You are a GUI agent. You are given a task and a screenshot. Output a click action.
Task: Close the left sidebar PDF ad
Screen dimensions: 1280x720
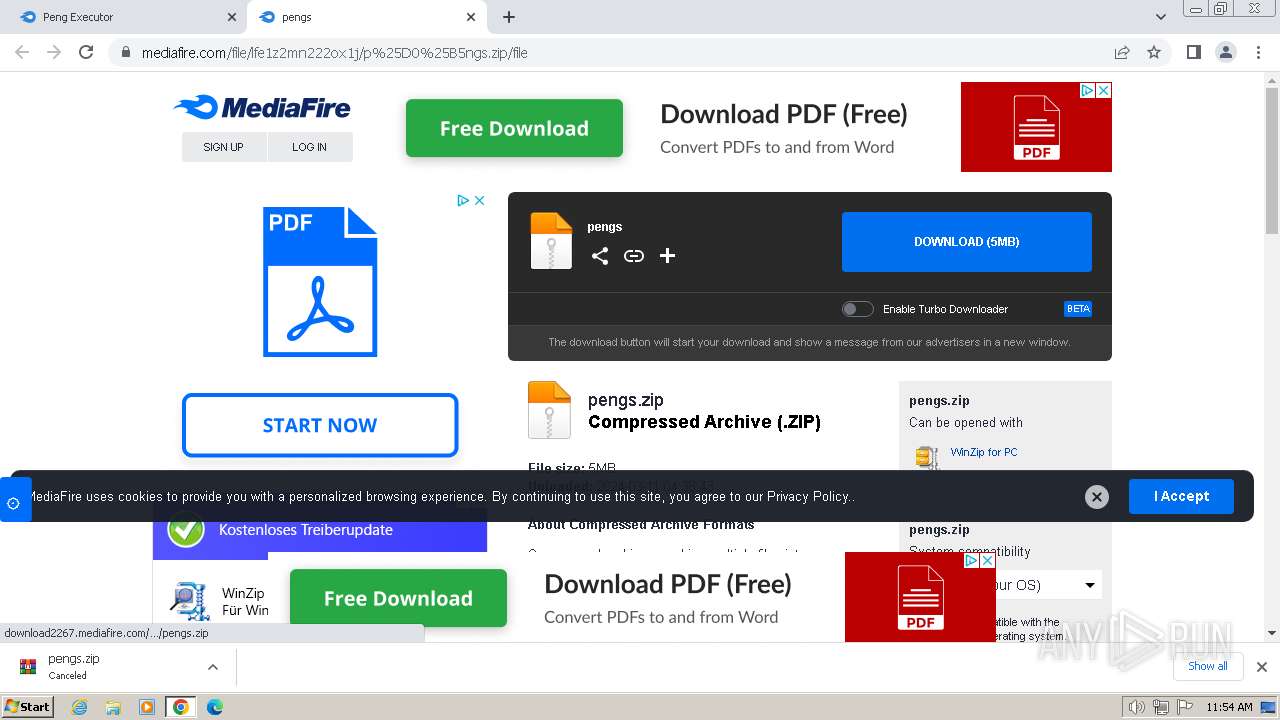tap(480, 200)
